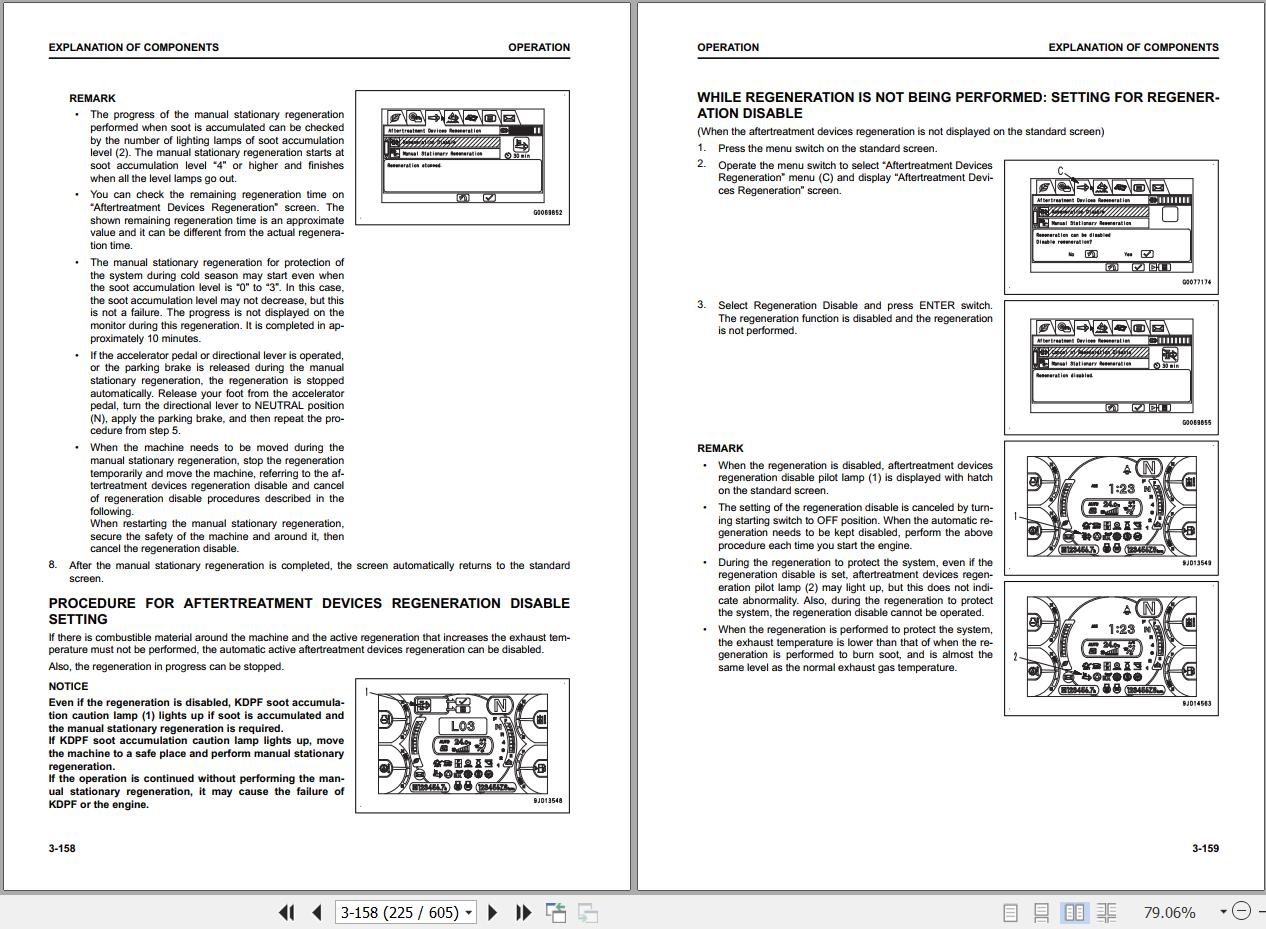Image resolution: width=1266 pixels, height=929 pixels.
Task: Go to the first page
Action: click(x=287, y=912)
